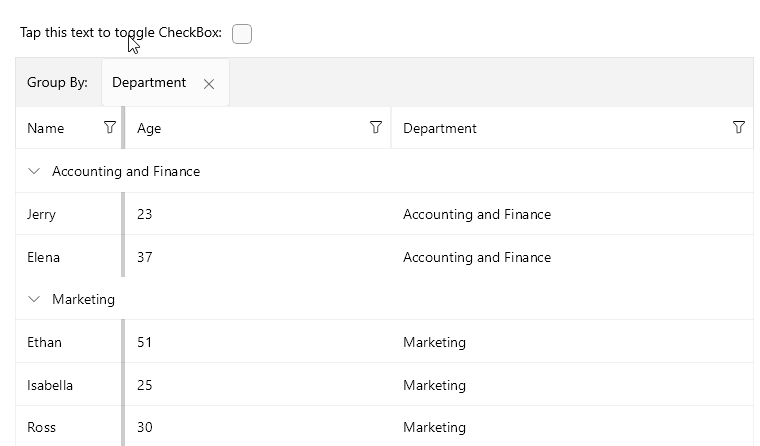Click Ethan's age cell showing 51

click(x=145, y=342)
